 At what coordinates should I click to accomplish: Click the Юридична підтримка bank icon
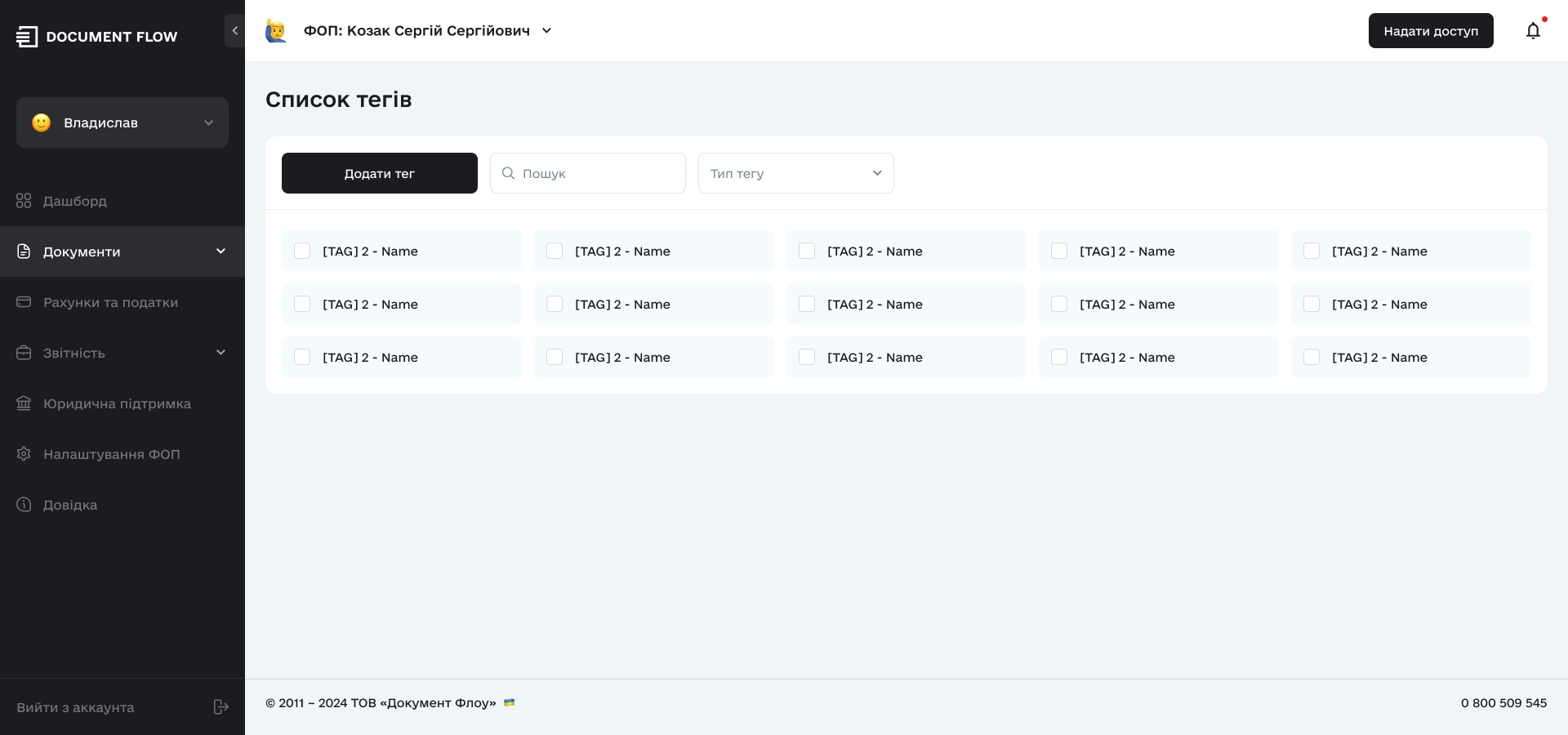click(x=24, y=403)
